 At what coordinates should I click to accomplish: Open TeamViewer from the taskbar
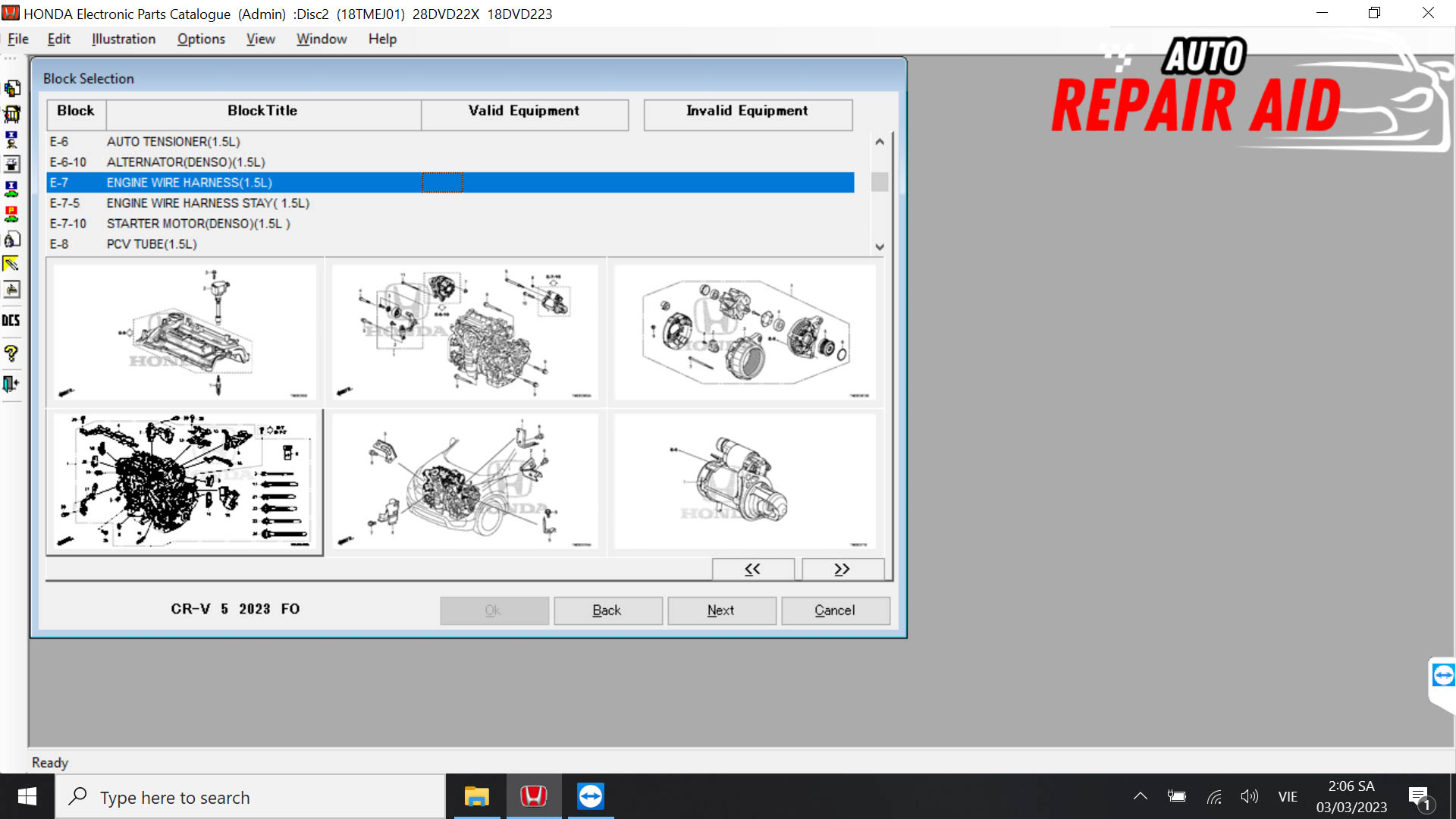pyautogui.click(x=590, y=797)
